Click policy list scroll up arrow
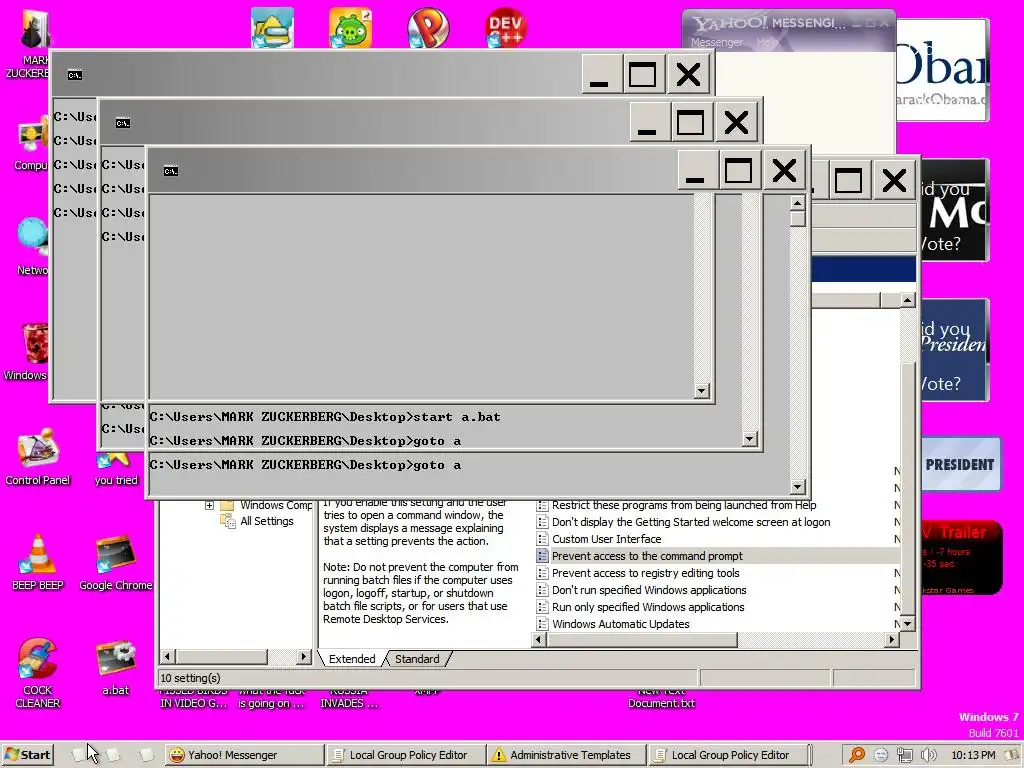Viewport: 1024px width, 768px height. (907, 300)
